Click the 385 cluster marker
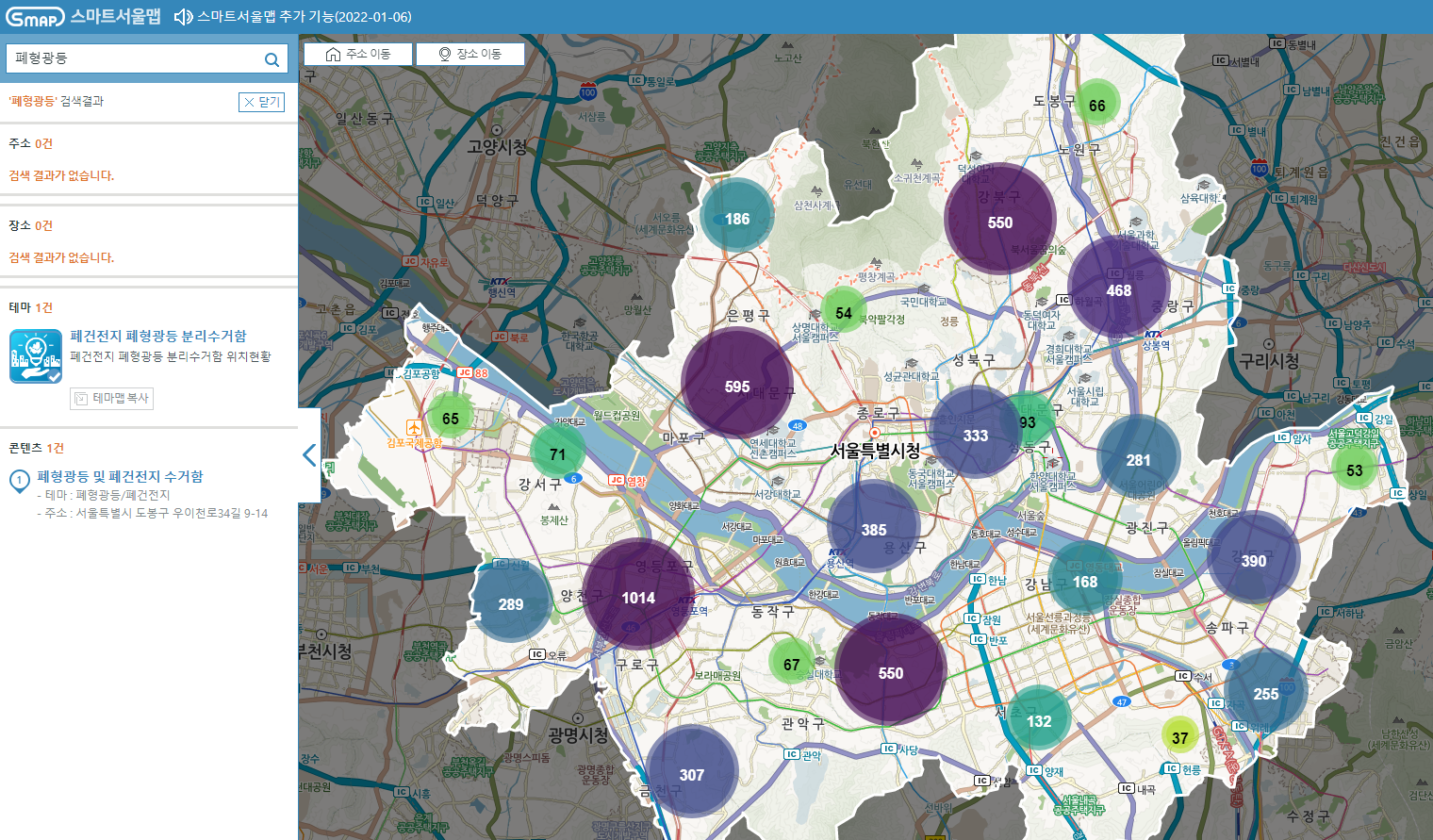Screen dimensions: 1433x840 (874, 527)
